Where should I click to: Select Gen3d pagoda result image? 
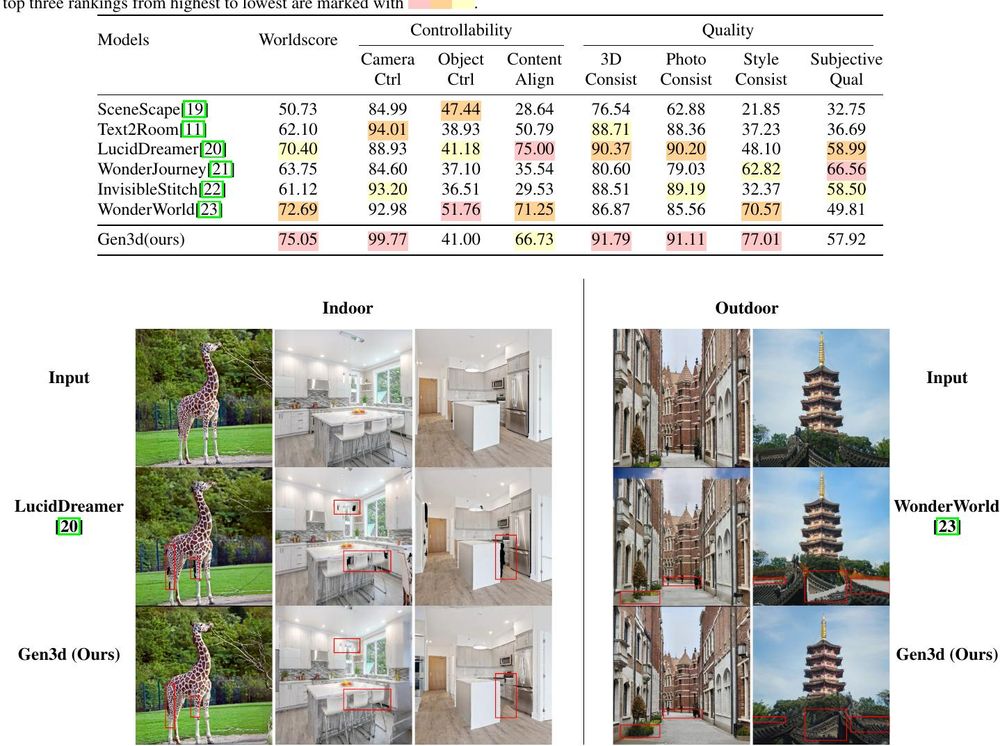click(821, 675)
